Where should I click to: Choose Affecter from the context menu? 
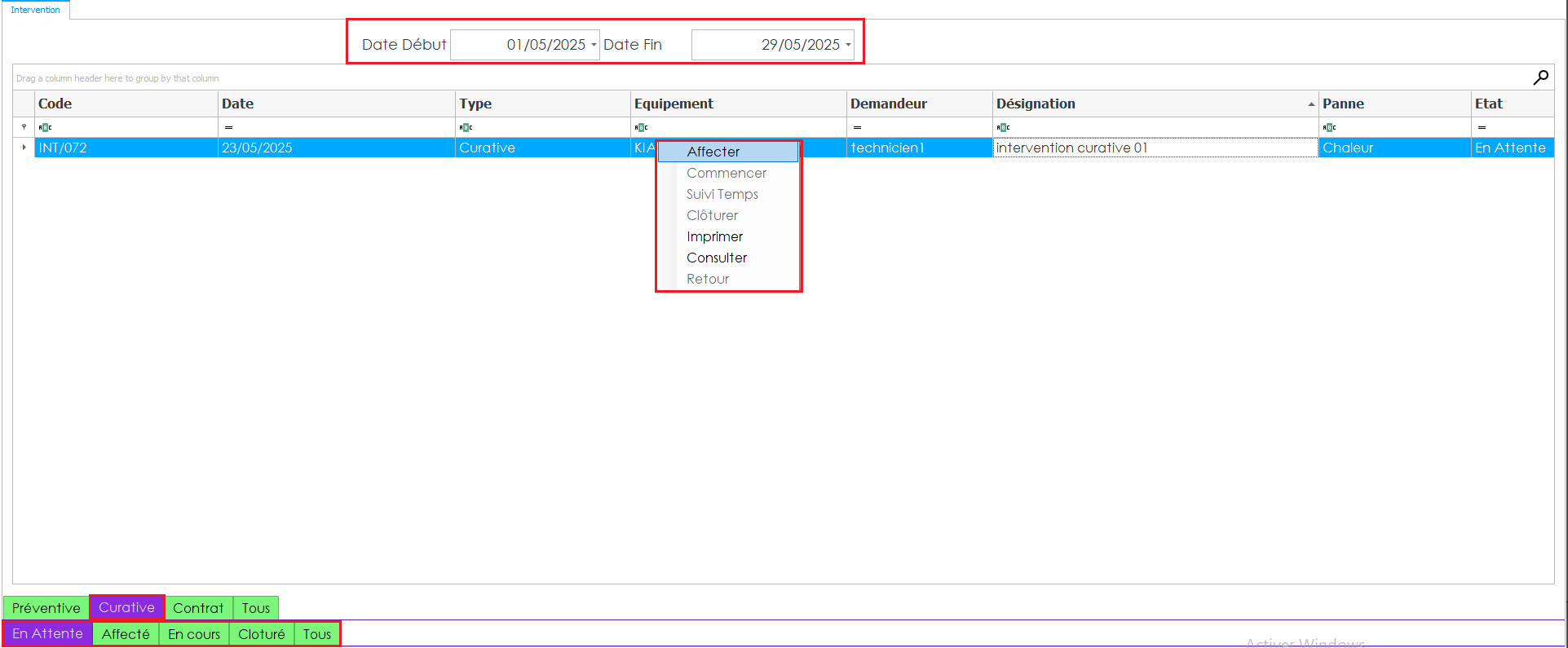[x=713, y=152]
